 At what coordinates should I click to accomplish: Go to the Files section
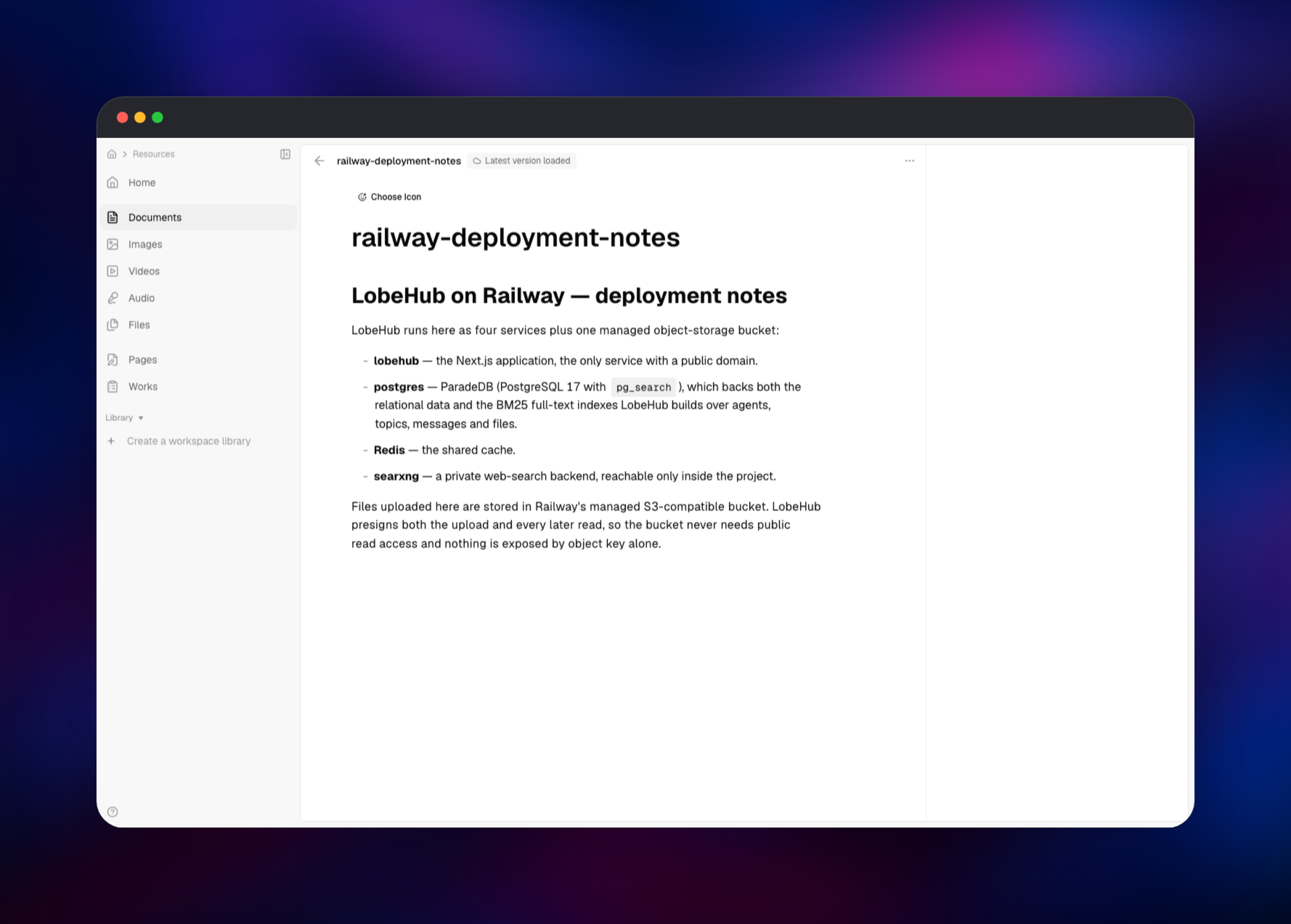point(198,325)
